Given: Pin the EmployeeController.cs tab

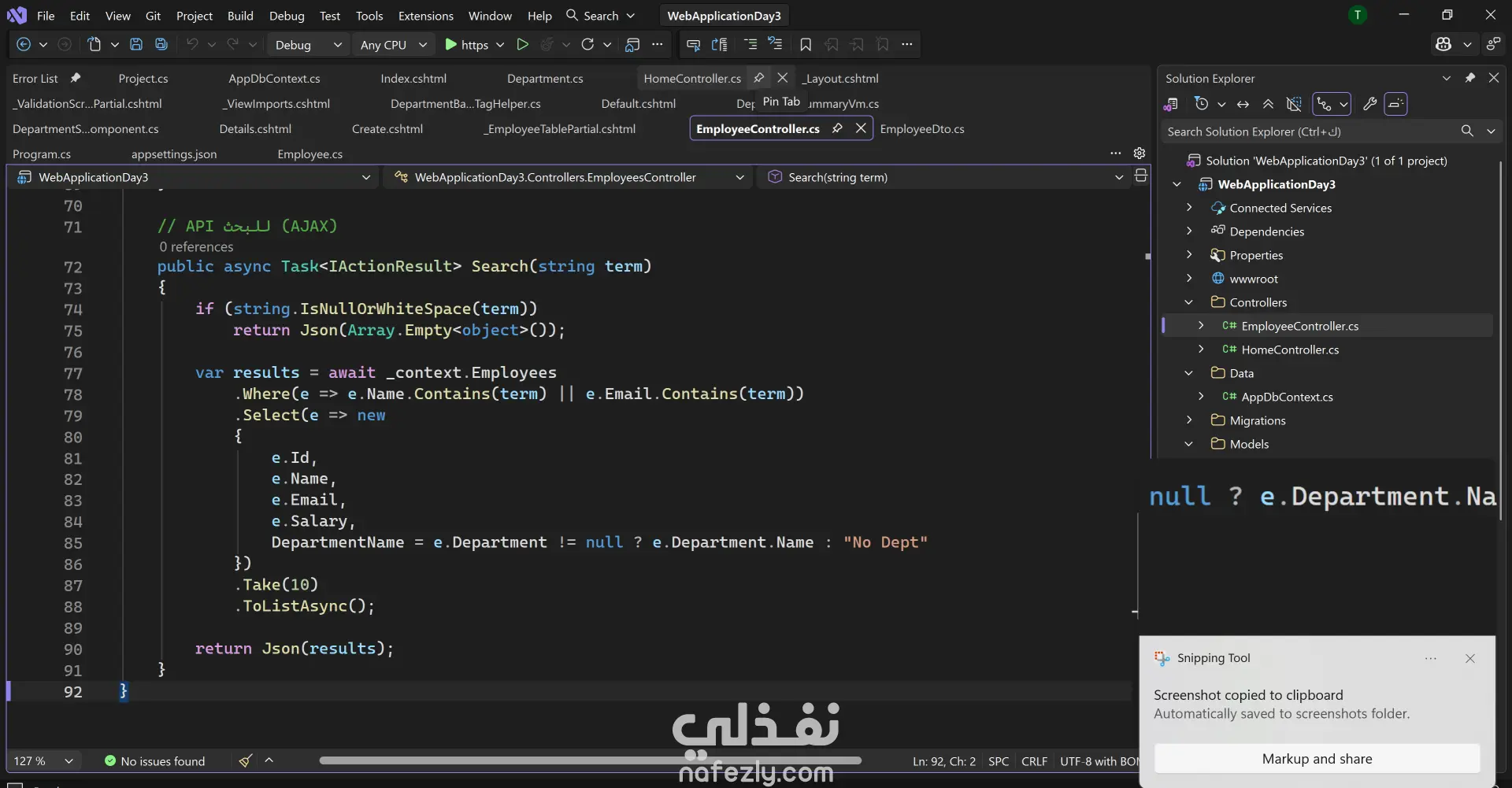Looking at the screenshot, I should 837,128.
